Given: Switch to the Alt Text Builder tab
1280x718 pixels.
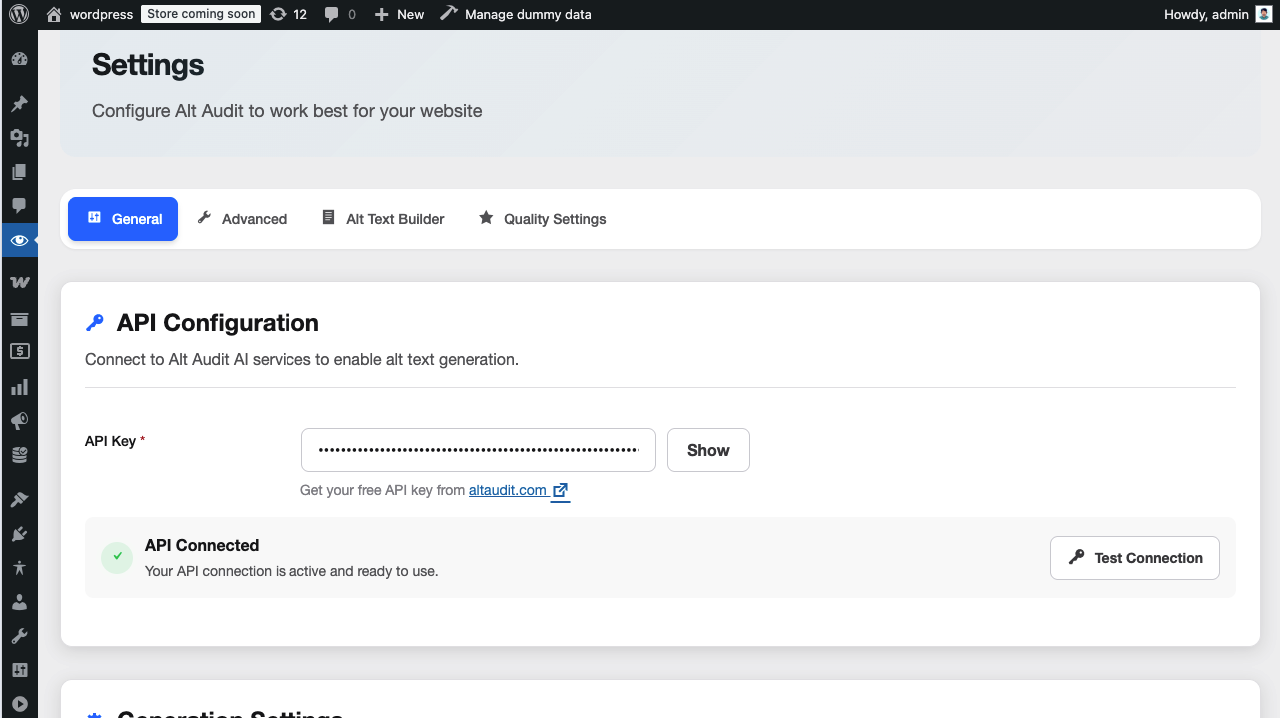Looking at the screenshot, I should point(383,219).
